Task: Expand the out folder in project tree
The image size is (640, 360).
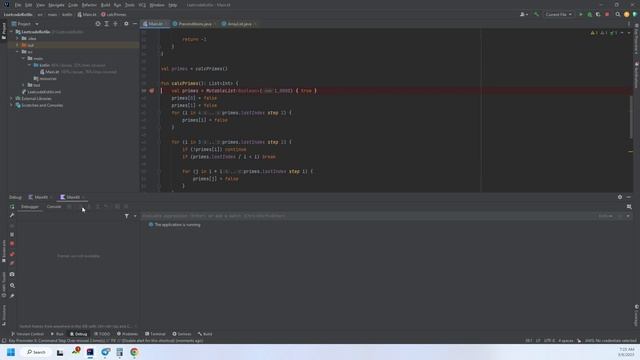Action: pyautogui.click(x=18, y=45)
